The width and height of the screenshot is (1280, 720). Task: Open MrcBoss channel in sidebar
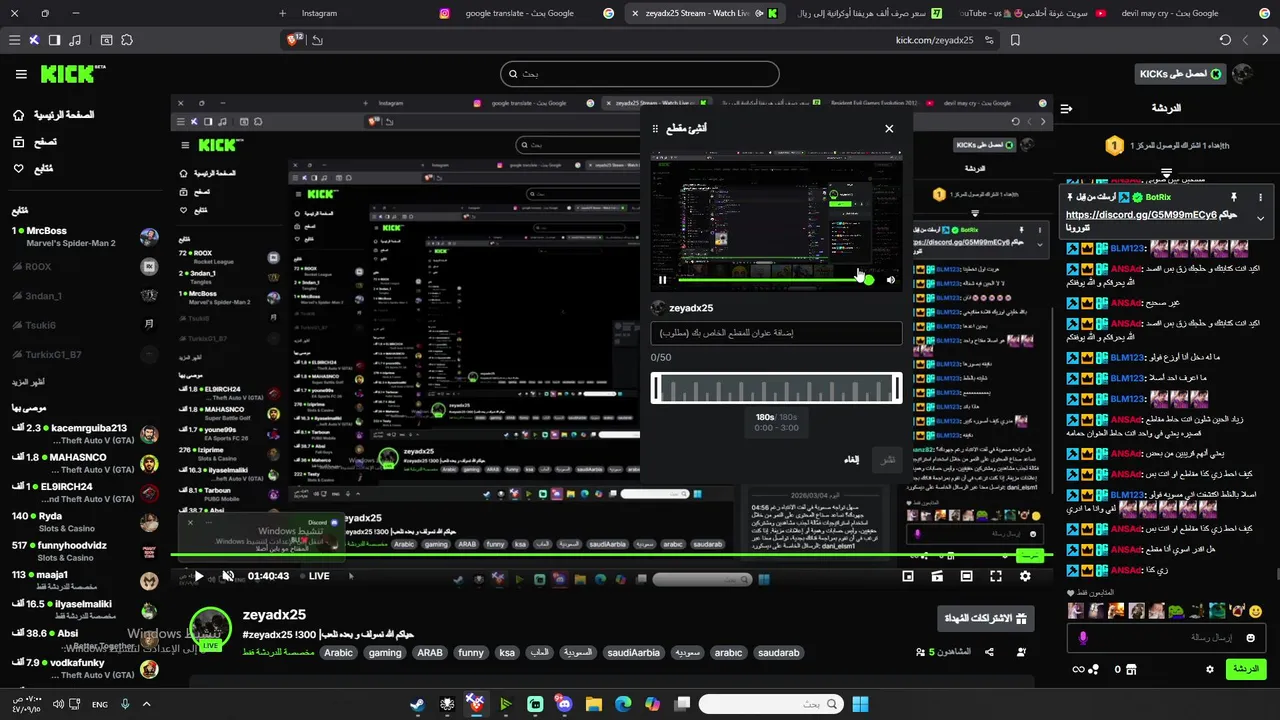(x=85, y=237)
